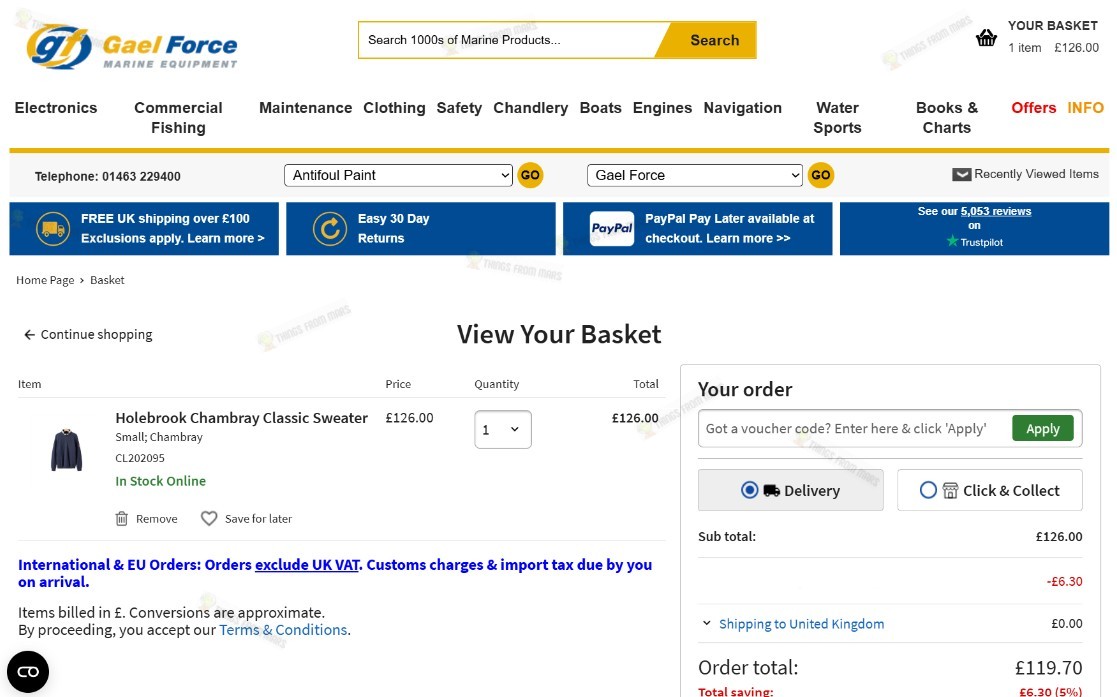1117x697 pixels.
Task: Click the store icon for Click & Collect
Action: pos(950,490)
